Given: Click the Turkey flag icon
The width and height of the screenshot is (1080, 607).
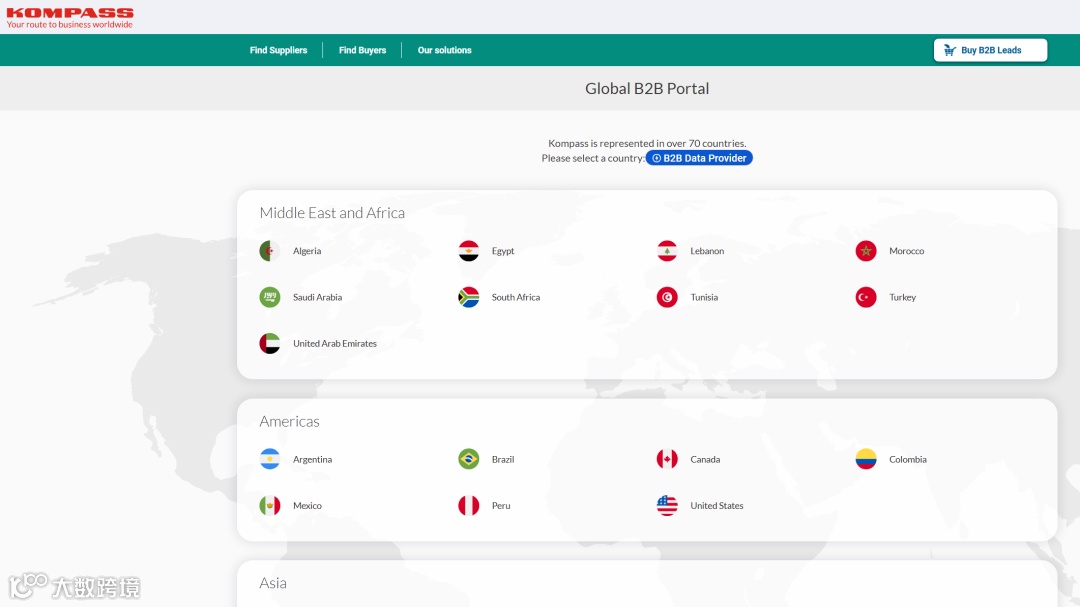Looking at the screenshot, I should tap(866, 297).
